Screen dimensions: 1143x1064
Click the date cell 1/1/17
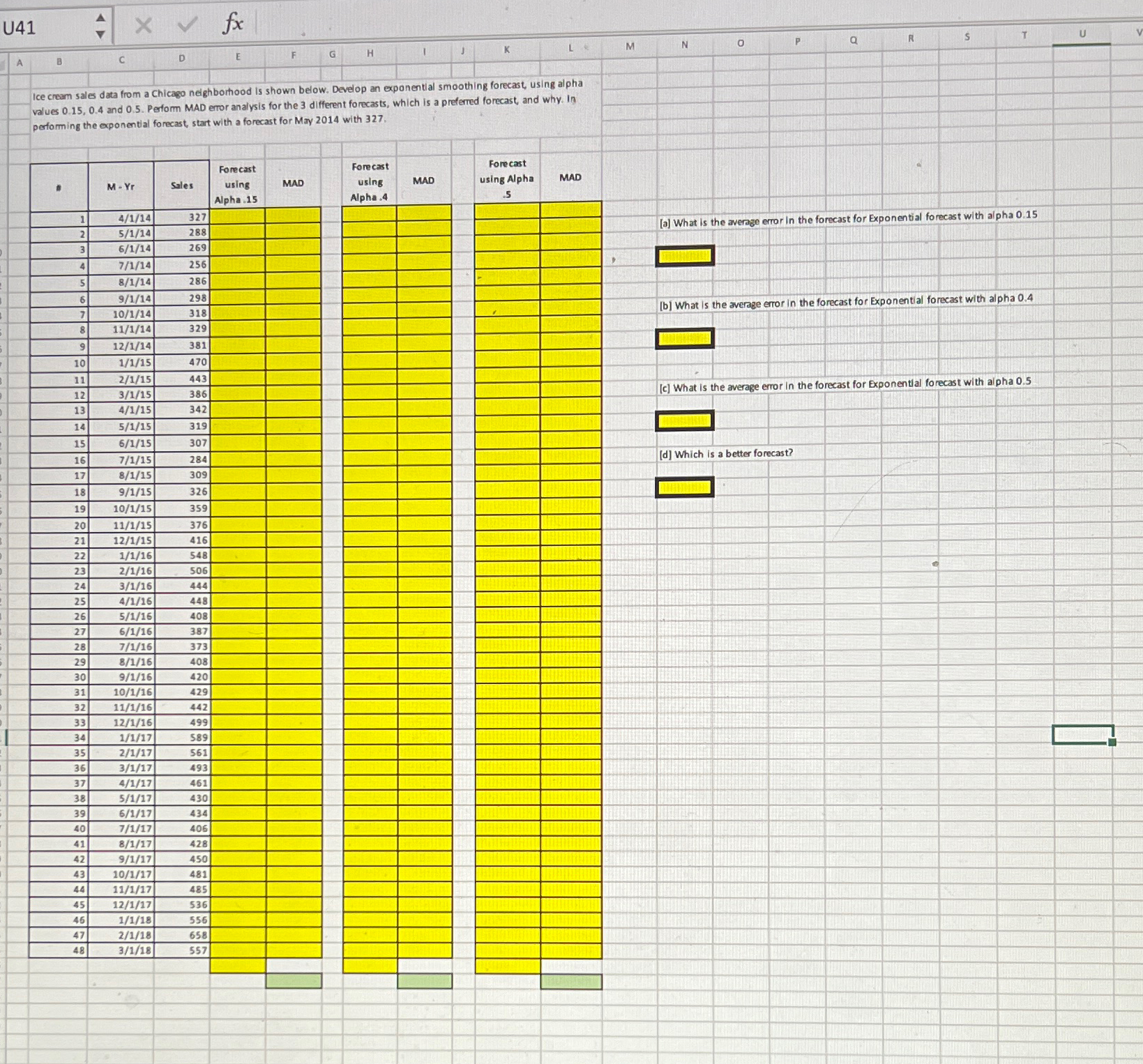121,738
